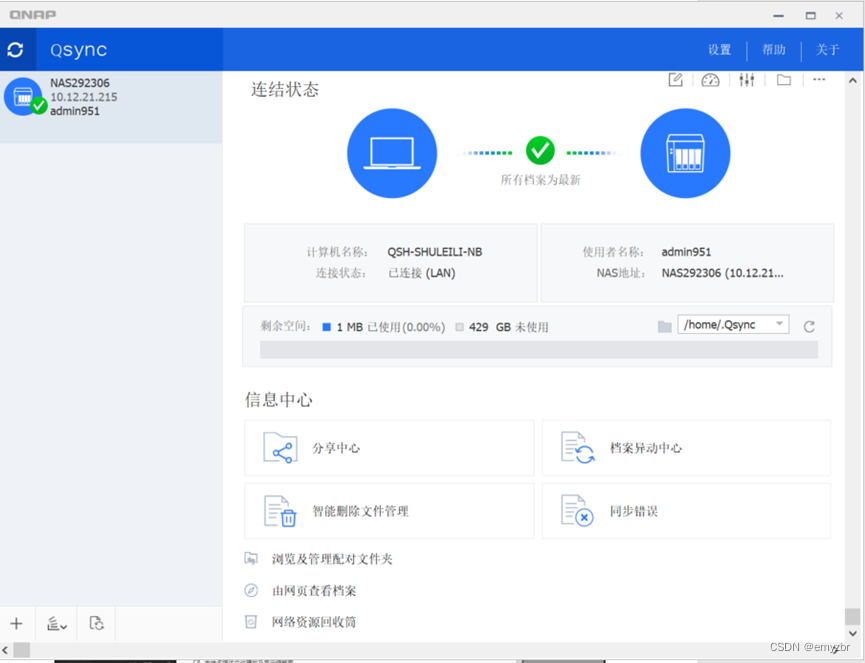Open 智能删除文件管理
The width and height of the screenshot is (865, 663).
point(389,511)
